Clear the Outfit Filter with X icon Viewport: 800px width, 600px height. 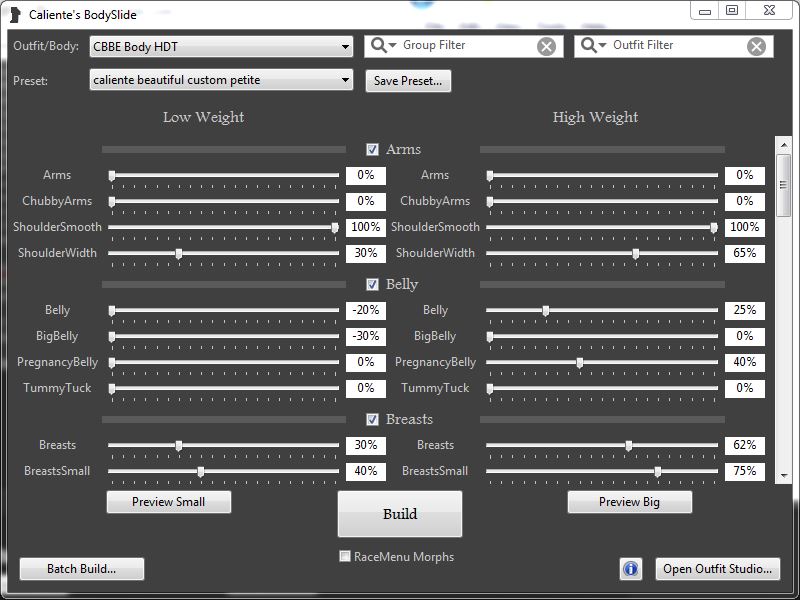point(756,46)
